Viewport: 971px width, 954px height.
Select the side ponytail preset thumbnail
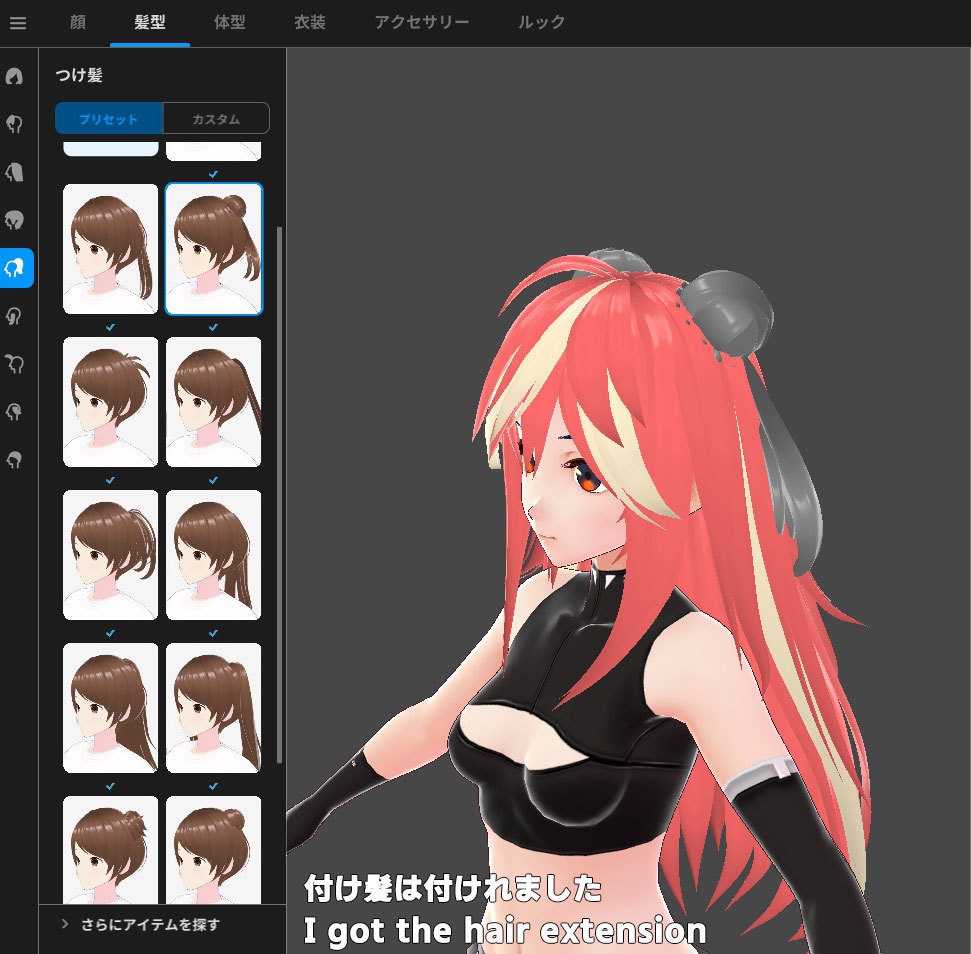pyautogui.click(x=110, y=555)
